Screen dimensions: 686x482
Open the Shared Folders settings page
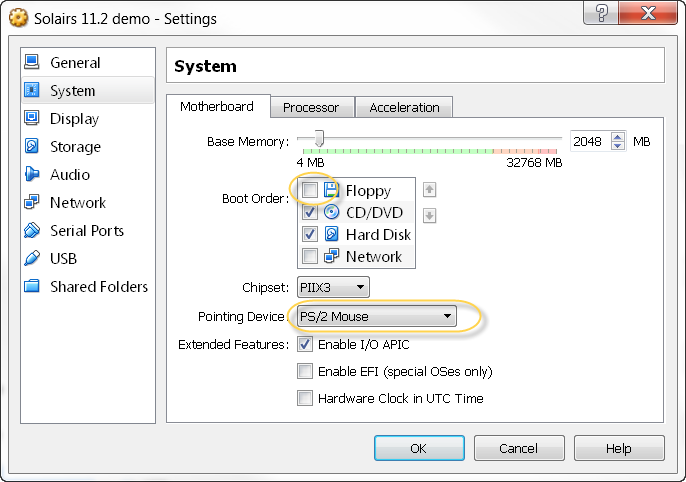click(88, 286)
